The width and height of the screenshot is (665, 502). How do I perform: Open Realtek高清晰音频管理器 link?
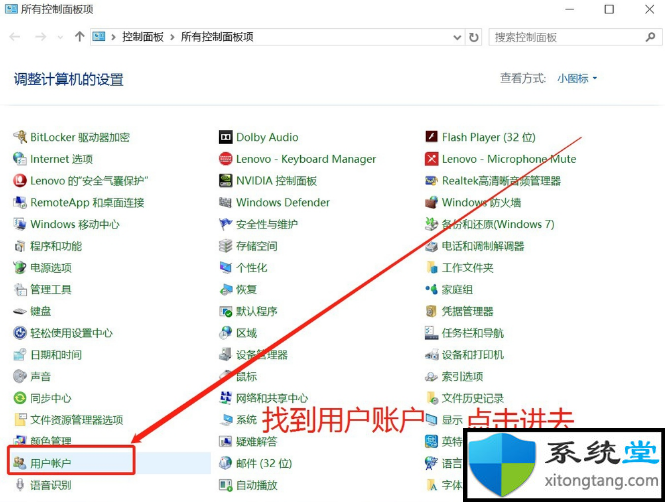point(501,181)
